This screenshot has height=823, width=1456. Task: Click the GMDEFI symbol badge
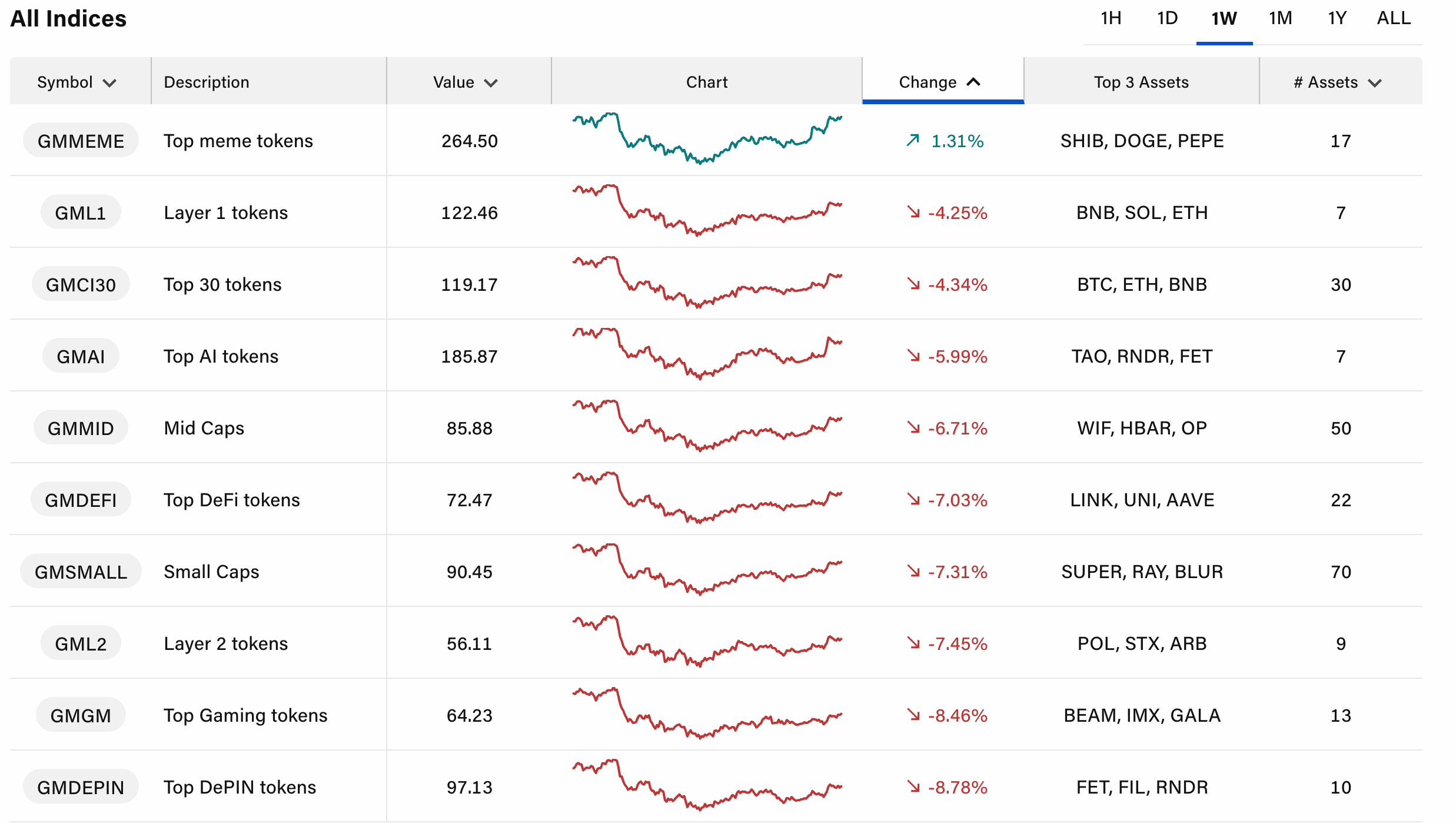(81, 500)
